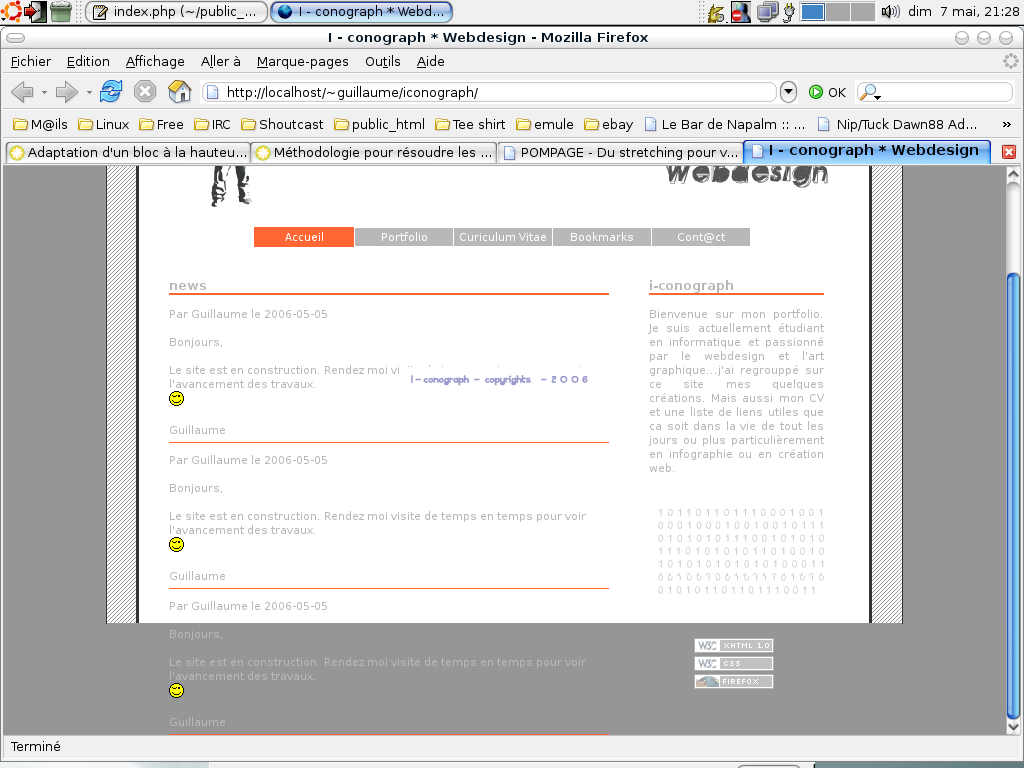Click the clock showing dim 7 mai

tap(963, 12)
